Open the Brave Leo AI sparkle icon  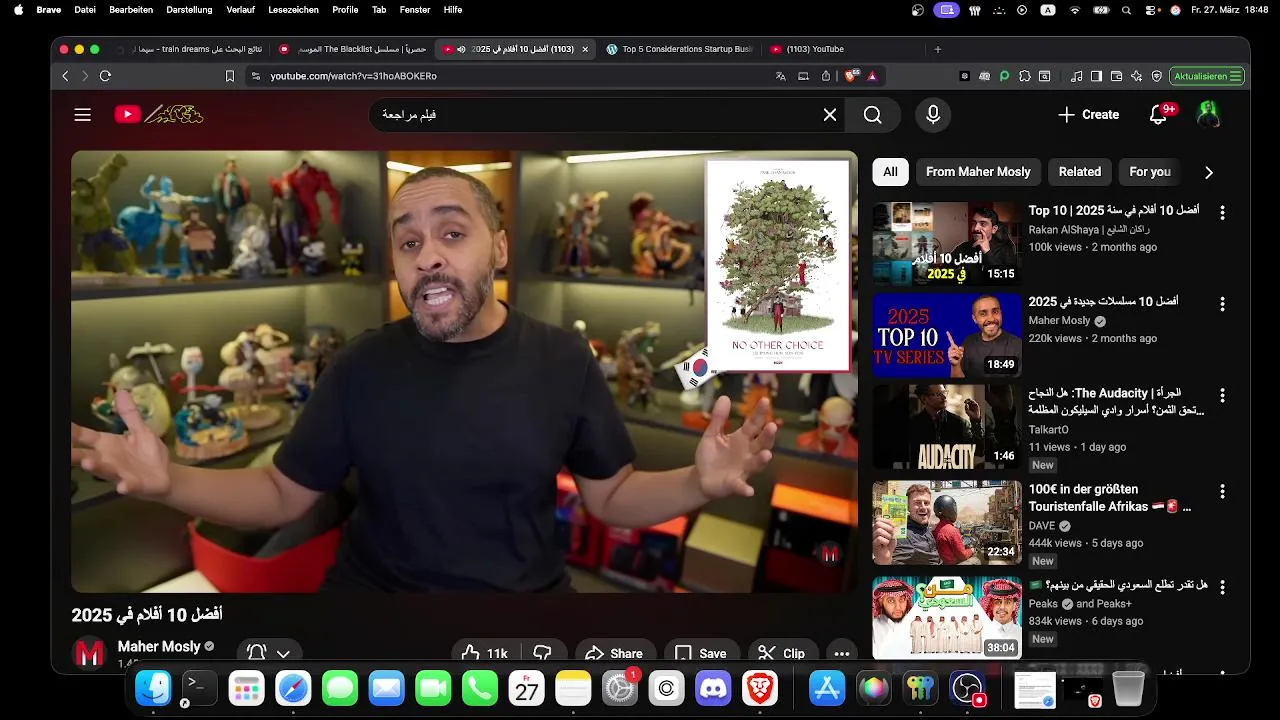[1136, 76]
